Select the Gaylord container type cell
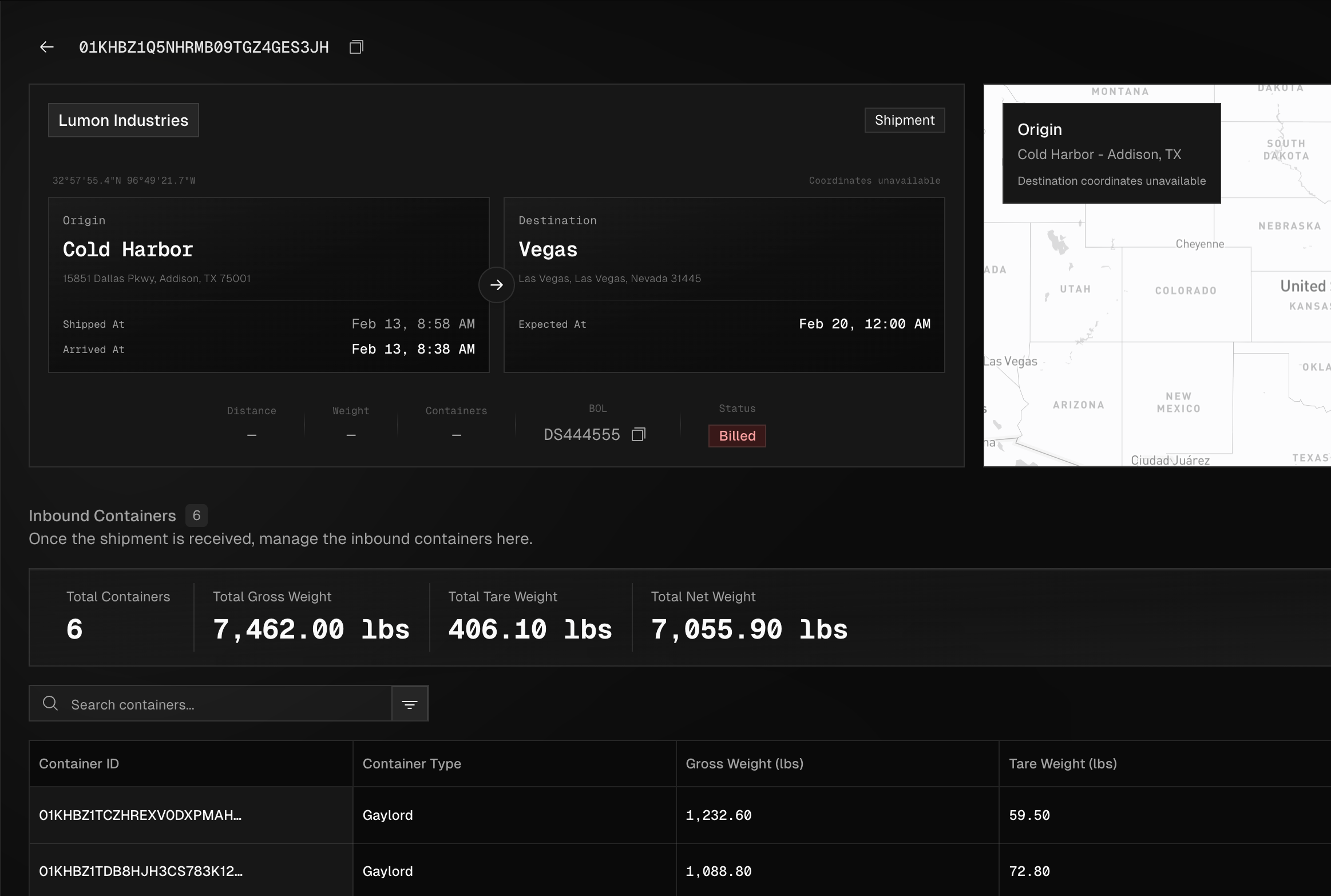 tap(387, 815)
